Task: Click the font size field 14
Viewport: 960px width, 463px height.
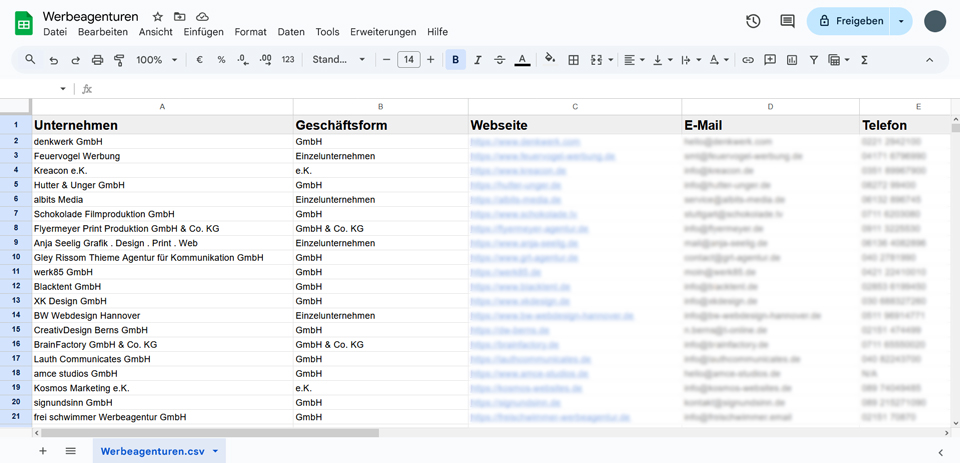Action: tap(408, 60)
